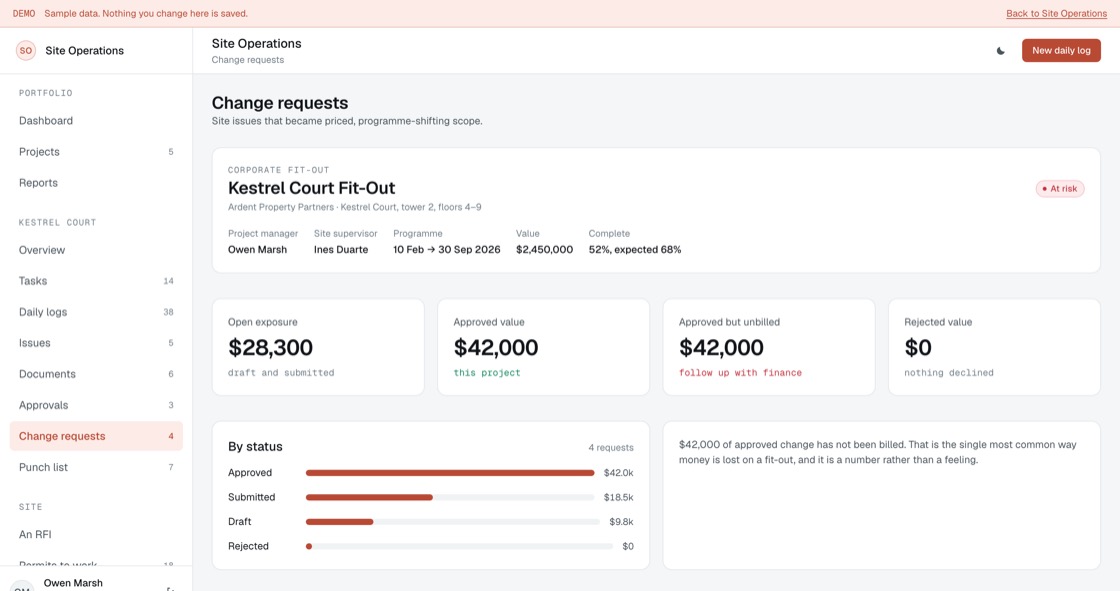This screenshot has width=1120, height=591.
Task: Select Issues in the sidebar
Action: point(96,343)
